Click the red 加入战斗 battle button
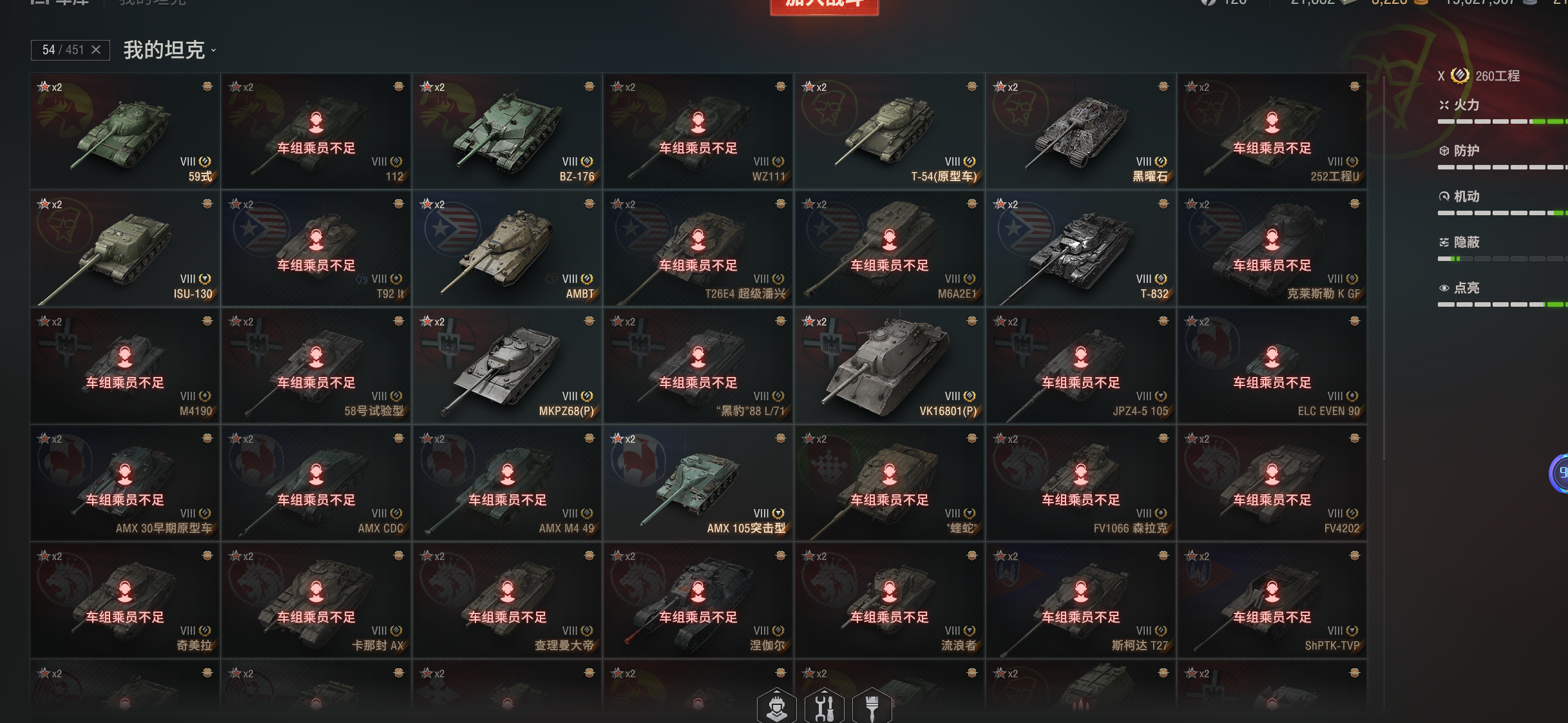 coord(825,5)
